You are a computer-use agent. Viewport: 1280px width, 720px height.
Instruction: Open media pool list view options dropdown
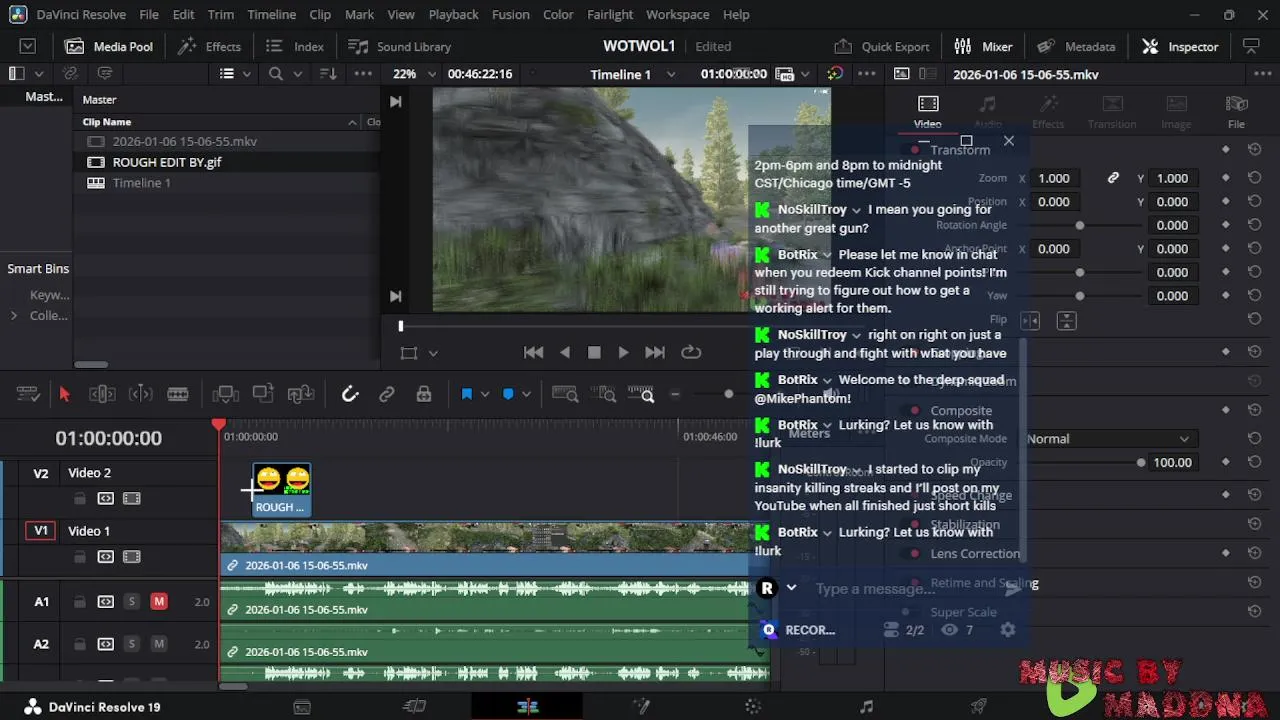tap(234, 74)
